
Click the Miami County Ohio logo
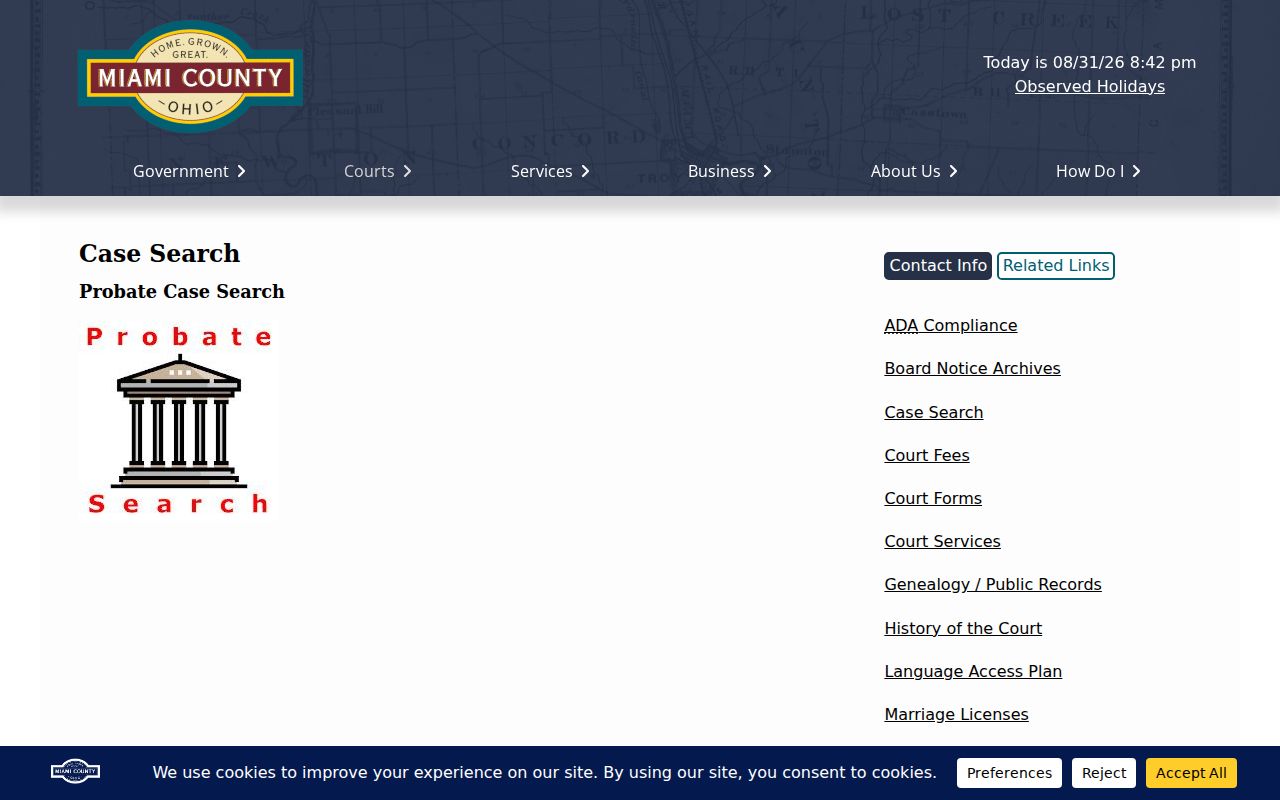[x=190, y=76]
